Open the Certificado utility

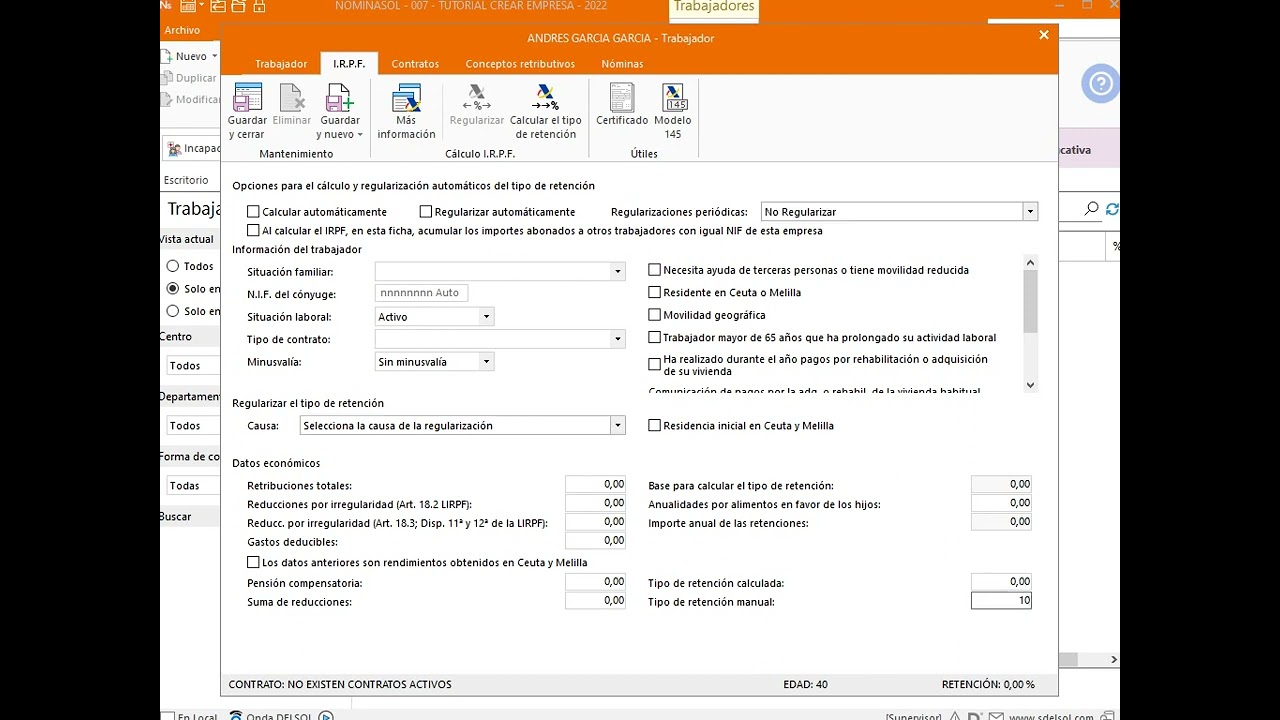pos(622,105)
